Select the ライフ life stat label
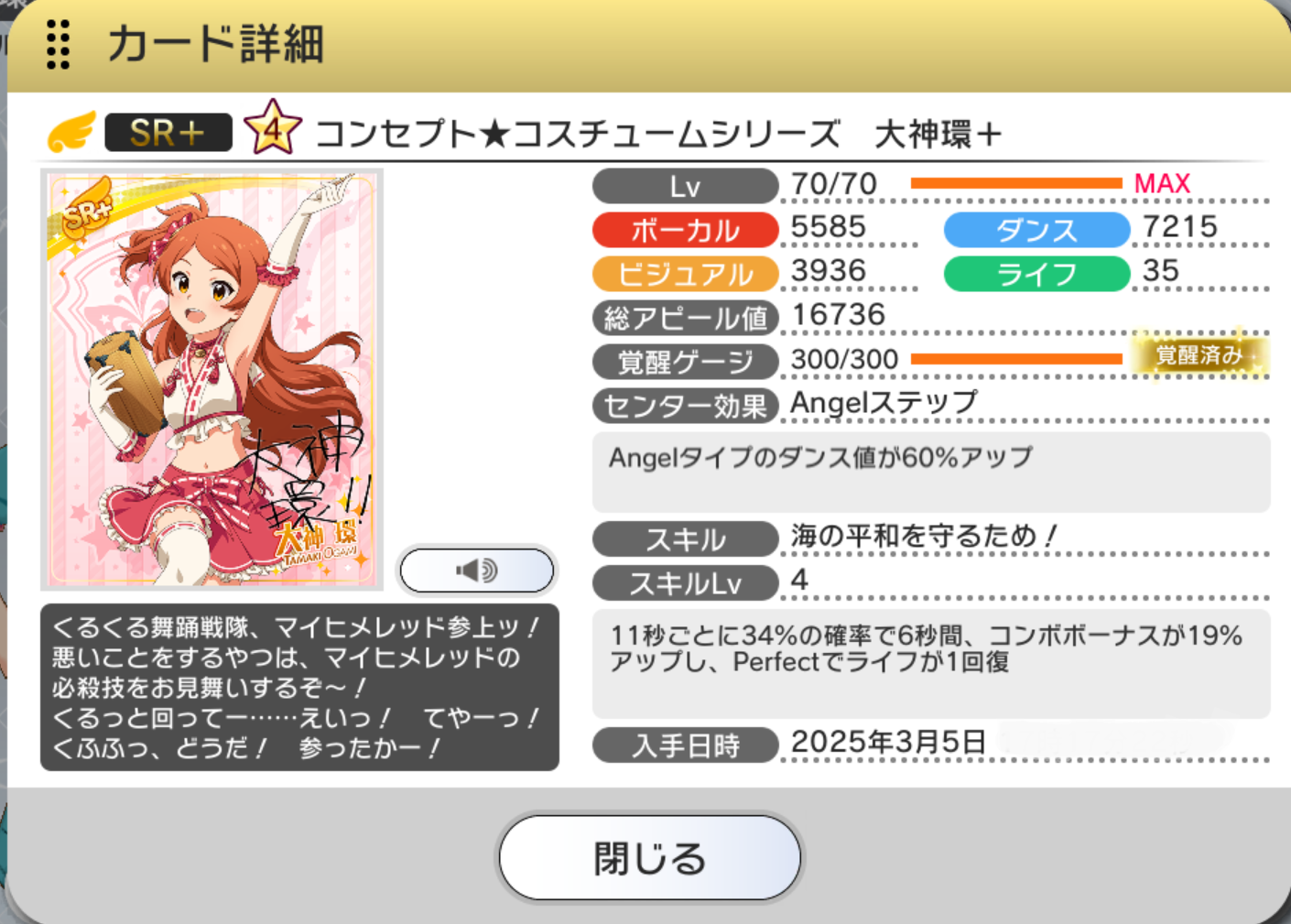This screenshot has height=924, width=1291. (1036, 274)
